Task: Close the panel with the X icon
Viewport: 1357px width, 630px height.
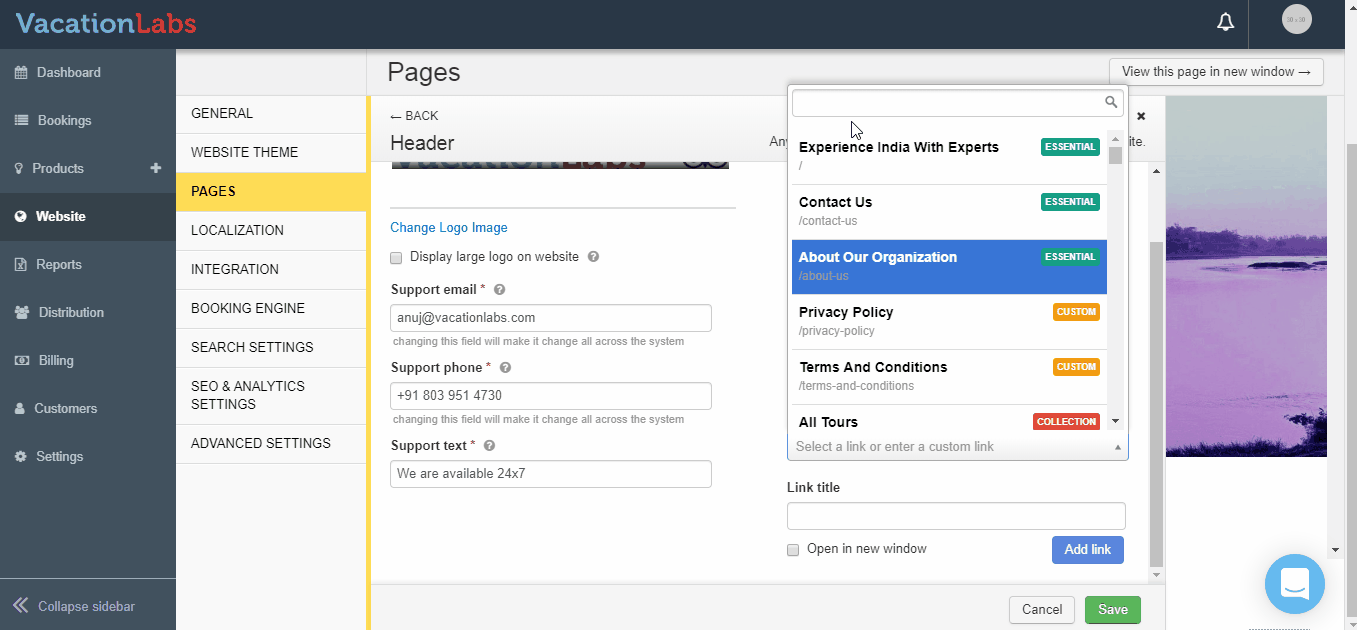Action: point(1141,116)
